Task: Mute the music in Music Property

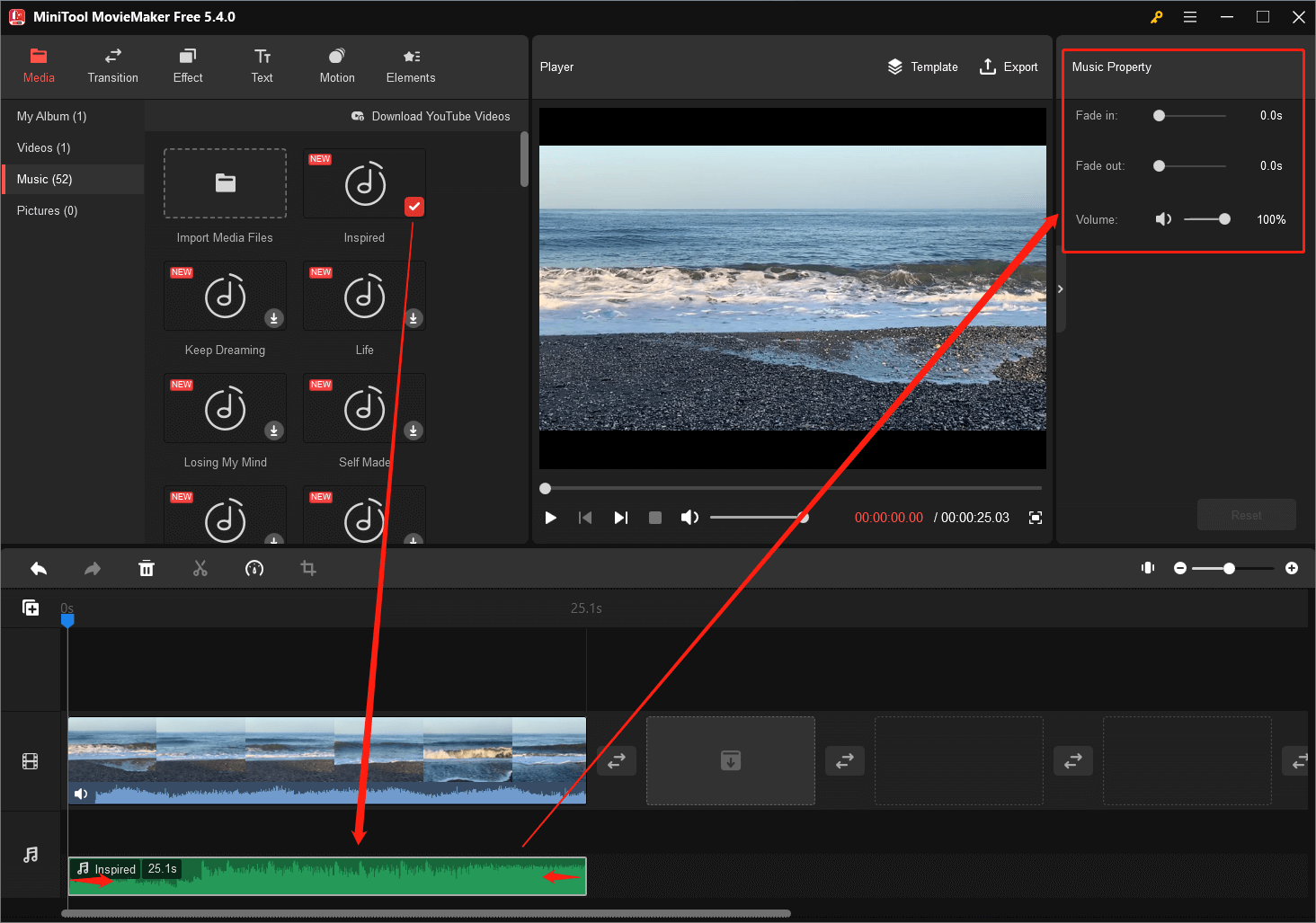Action: tap(1163, 219)
